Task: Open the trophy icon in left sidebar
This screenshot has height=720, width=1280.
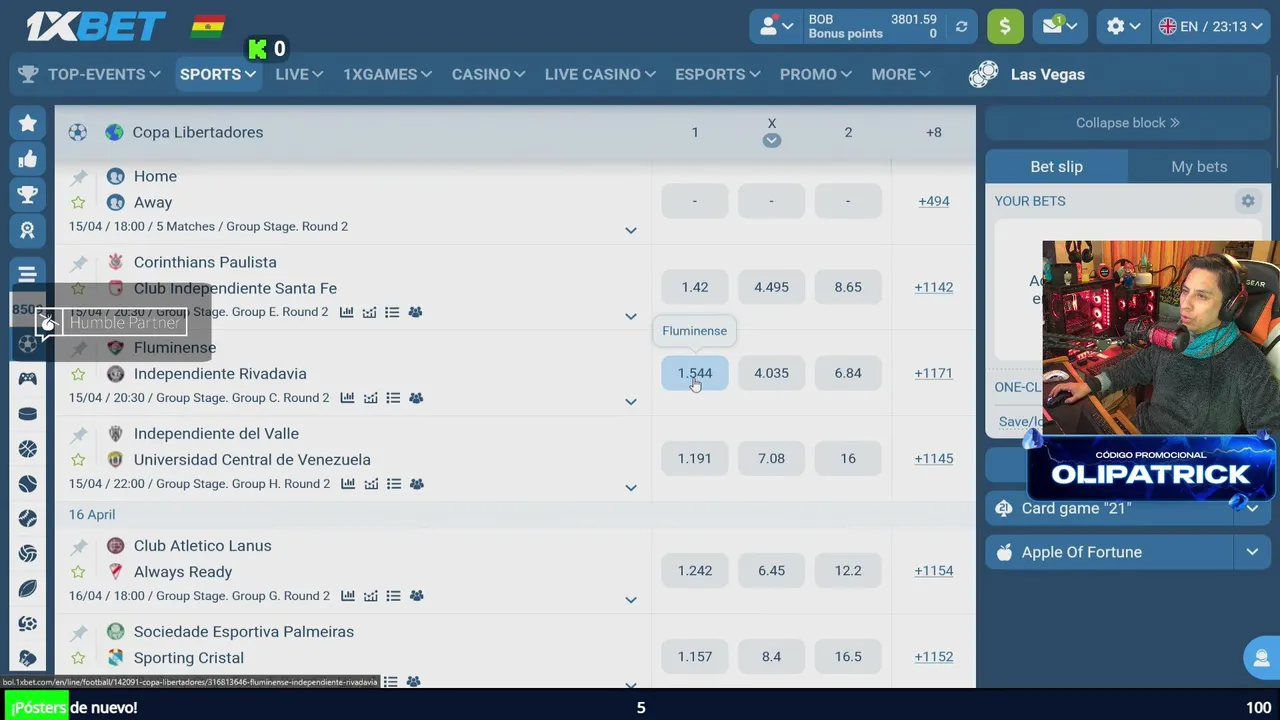Action: pos(27,195)
